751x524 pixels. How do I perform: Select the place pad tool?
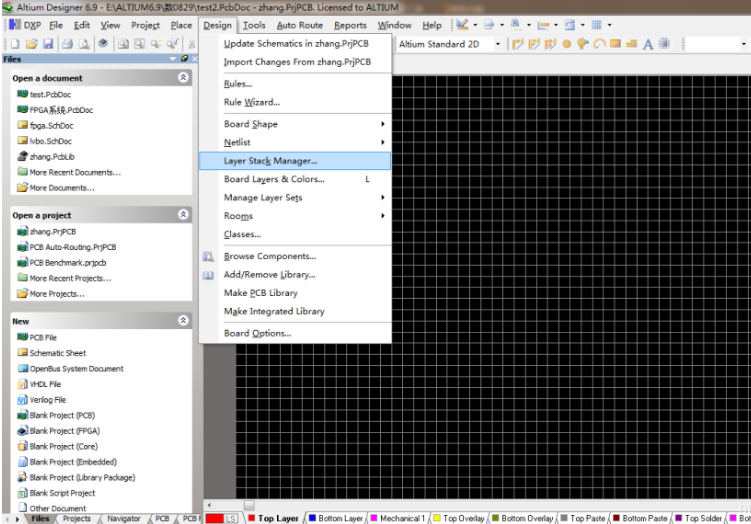567,44
